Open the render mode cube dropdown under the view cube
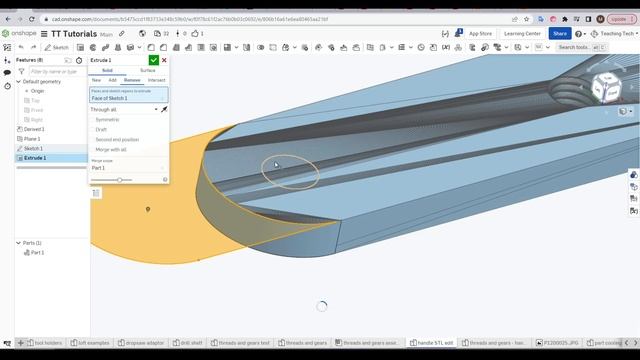 pyautogui.click(x=625, y=111)
